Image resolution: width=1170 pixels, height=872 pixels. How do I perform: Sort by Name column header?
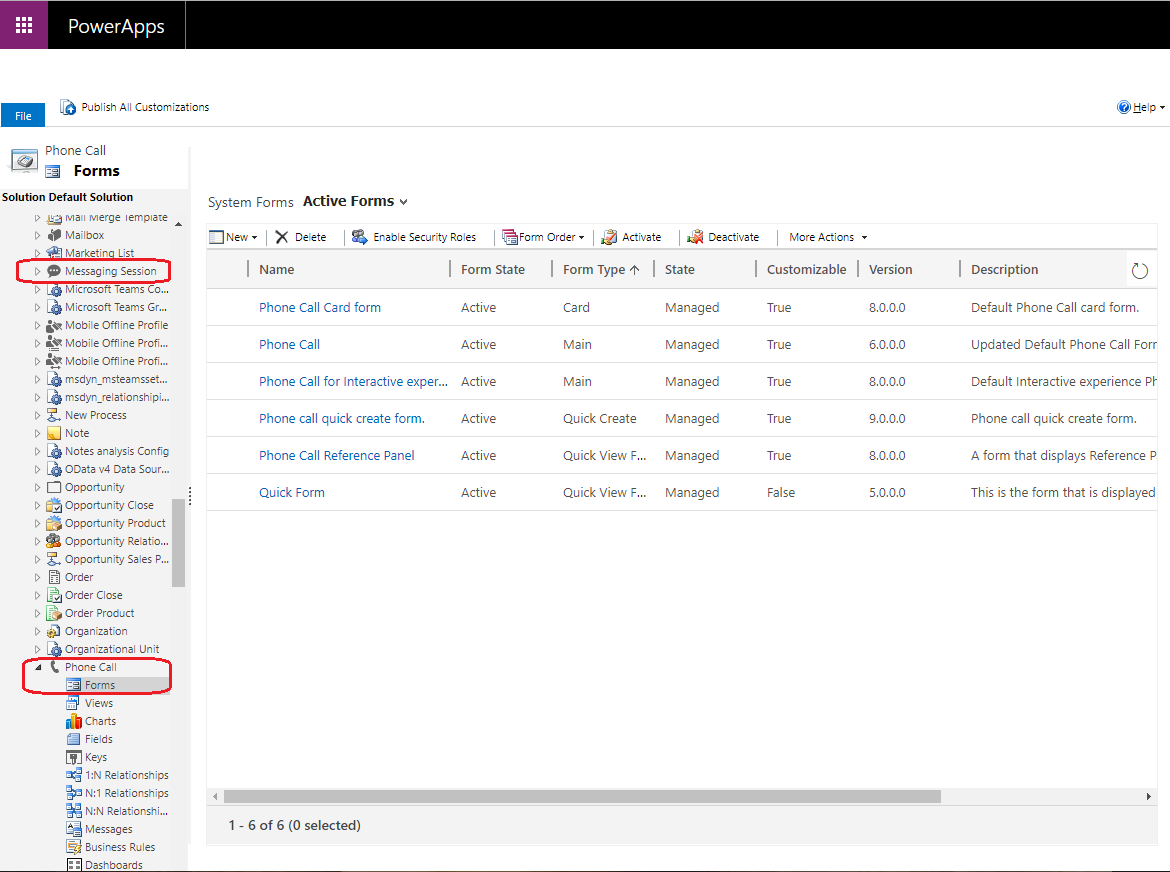pos(276,269)
